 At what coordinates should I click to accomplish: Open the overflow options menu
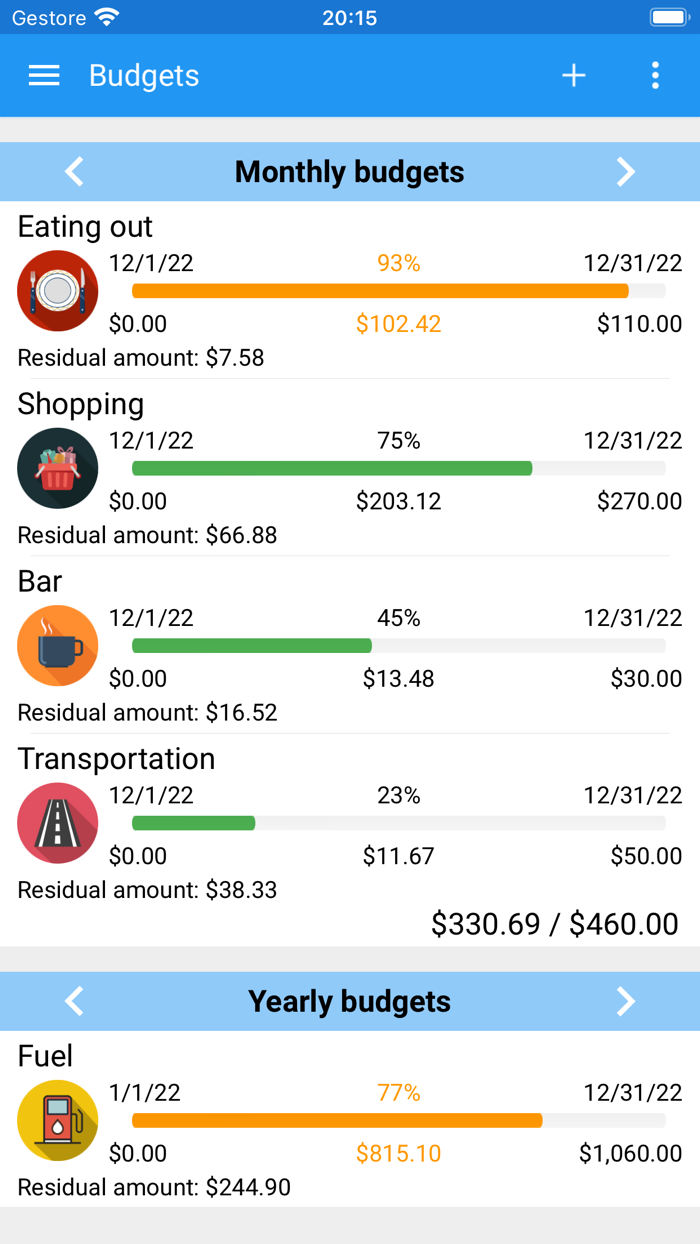(655, 75)
